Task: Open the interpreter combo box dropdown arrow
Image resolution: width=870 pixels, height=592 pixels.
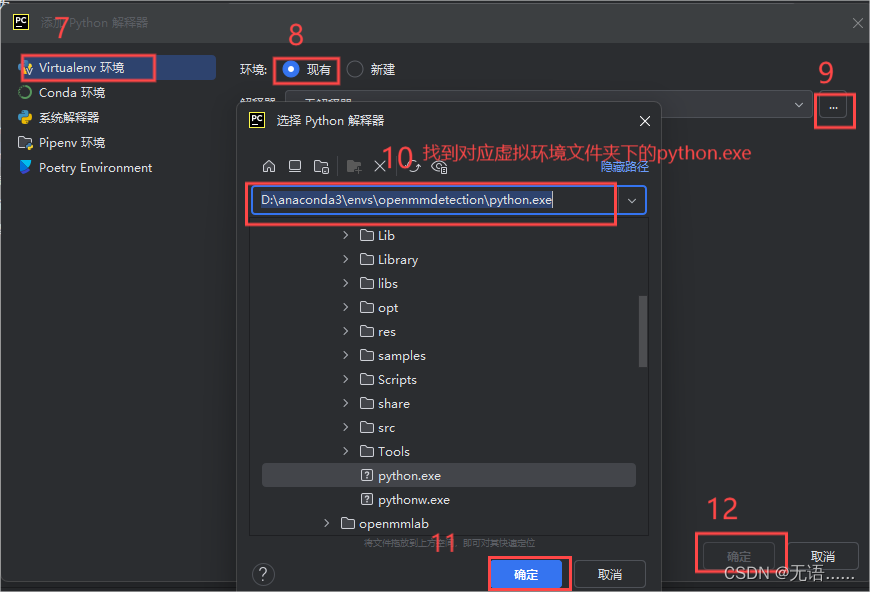Action: [x=798, y=105]
